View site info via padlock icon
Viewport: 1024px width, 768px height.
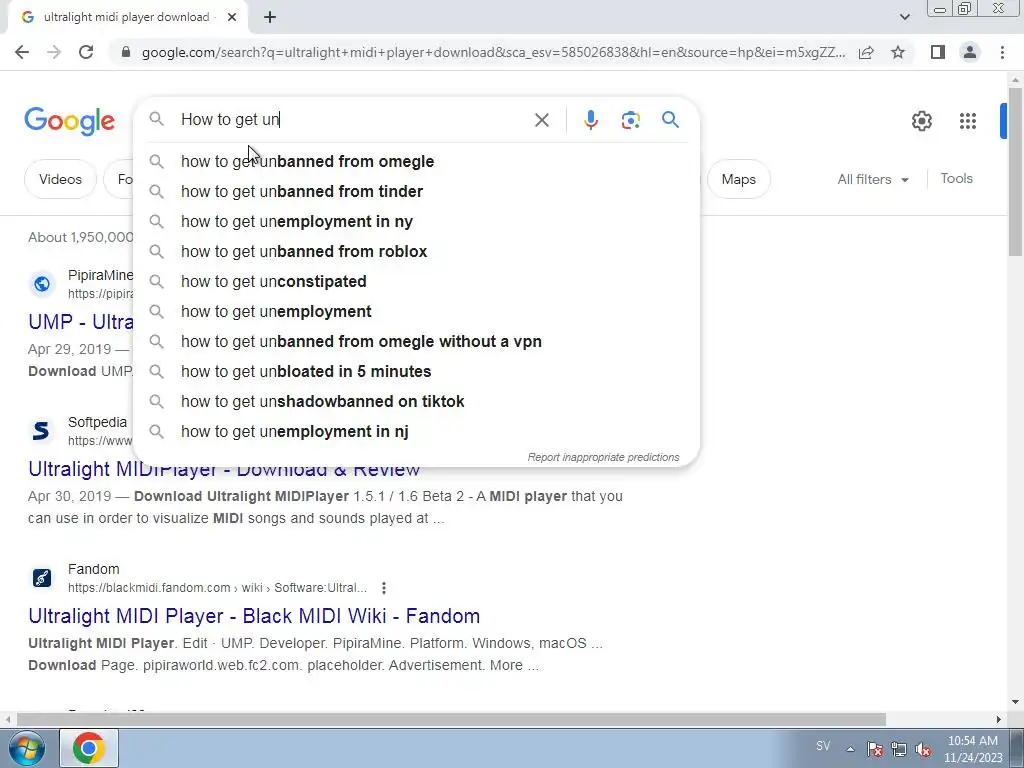126,52
